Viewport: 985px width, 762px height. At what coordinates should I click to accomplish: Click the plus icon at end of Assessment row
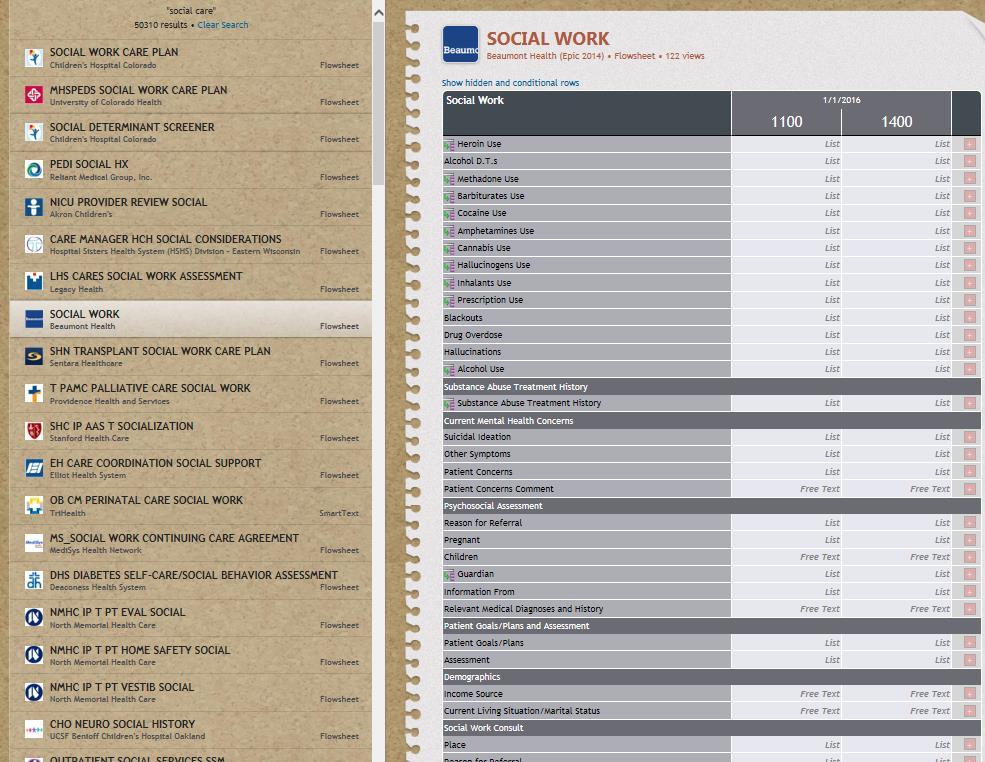(x=970, y=660)
